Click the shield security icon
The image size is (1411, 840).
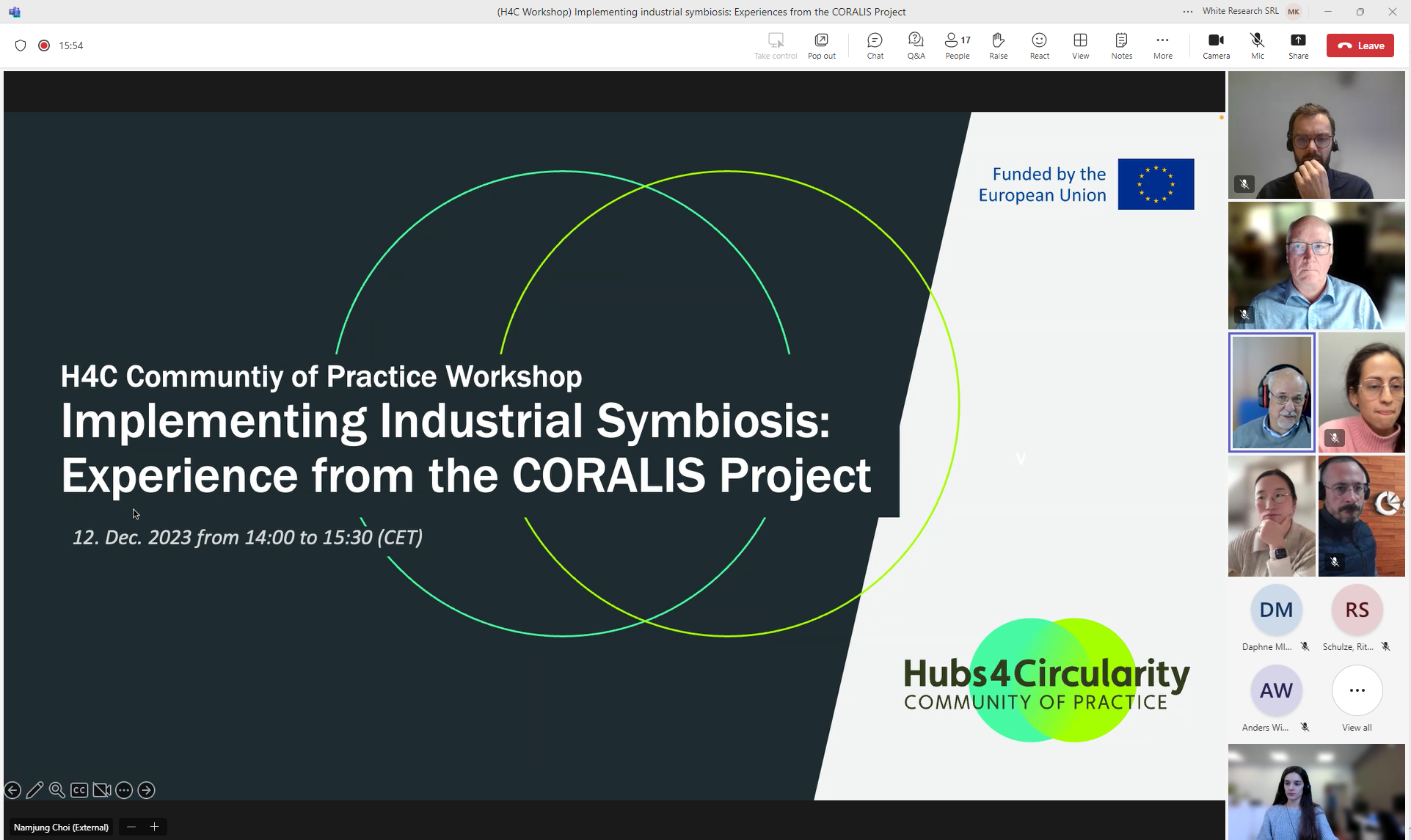click(21, 45)
